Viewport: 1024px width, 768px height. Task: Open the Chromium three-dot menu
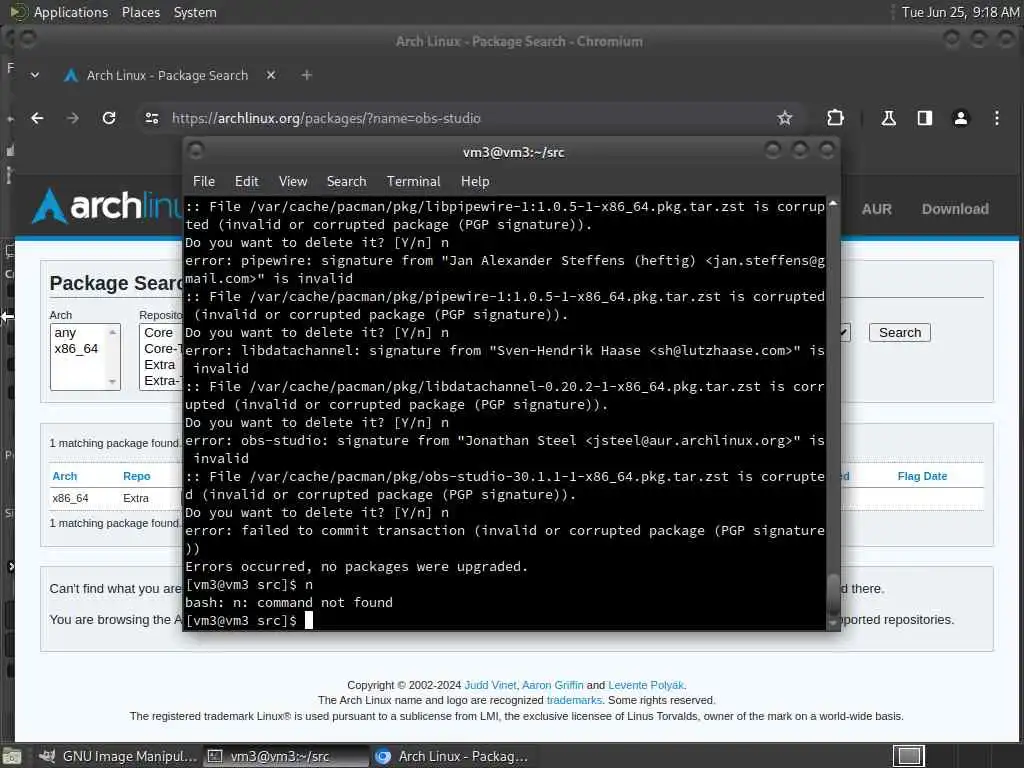pyautogui.click(x=997, y=118)
